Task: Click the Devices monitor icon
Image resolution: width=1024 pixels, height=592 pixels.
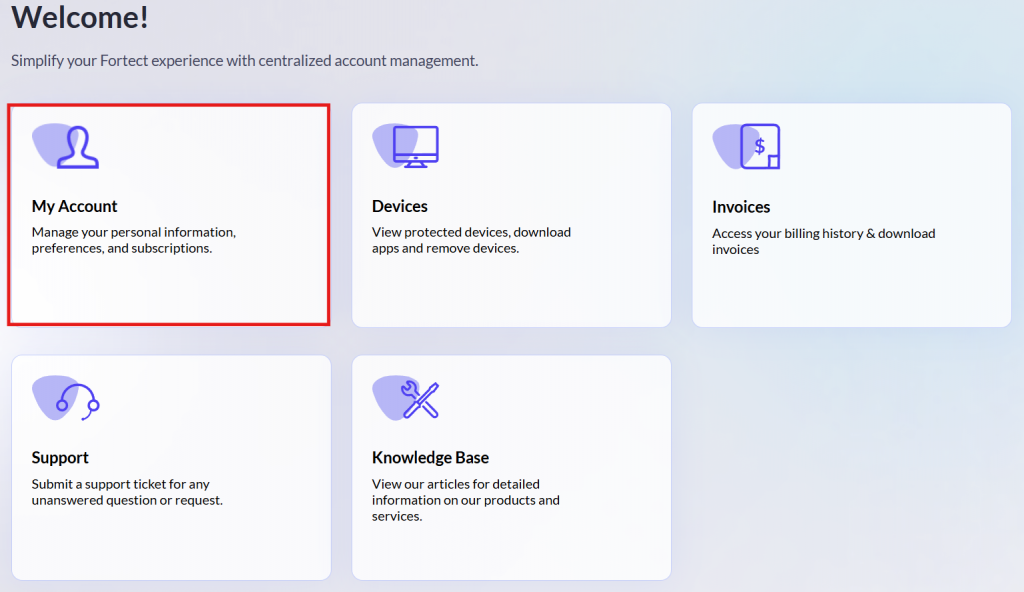Action: point(406,146)
